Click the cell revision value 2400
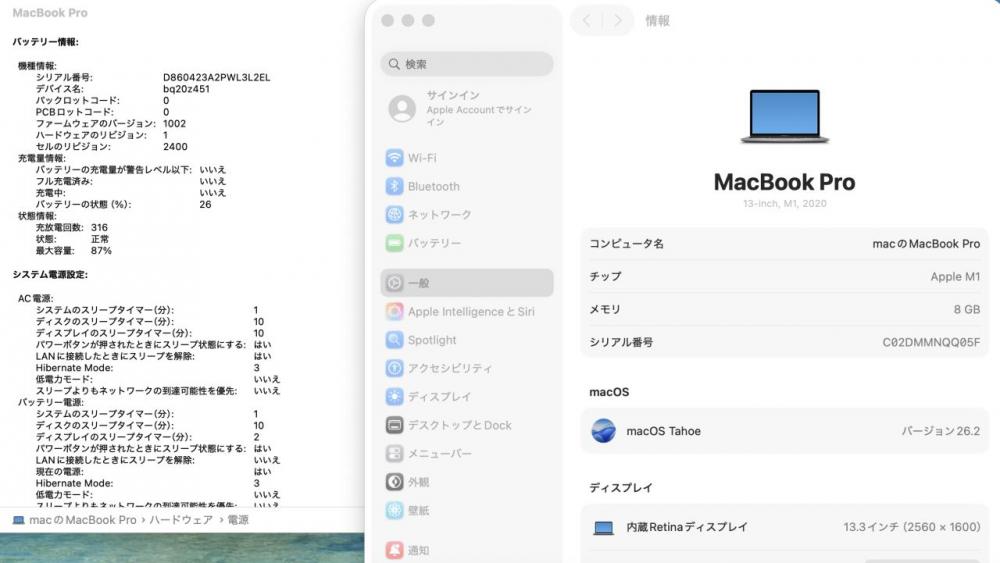1000x563 pixels. 175,147
